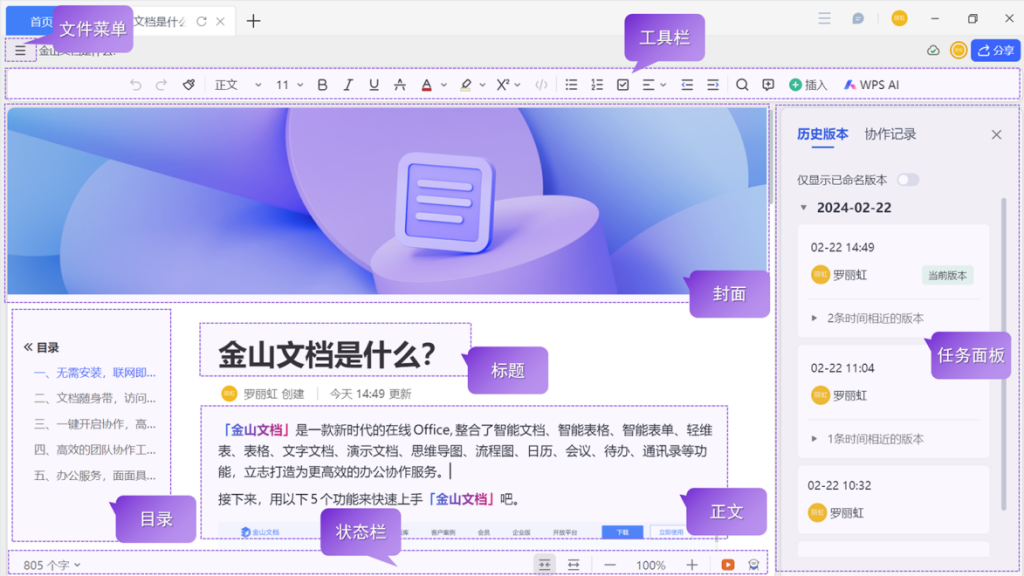Jump to outline item 一、无需安装
The width and height of the screenshot is (1024, 576).
[95, 373]
